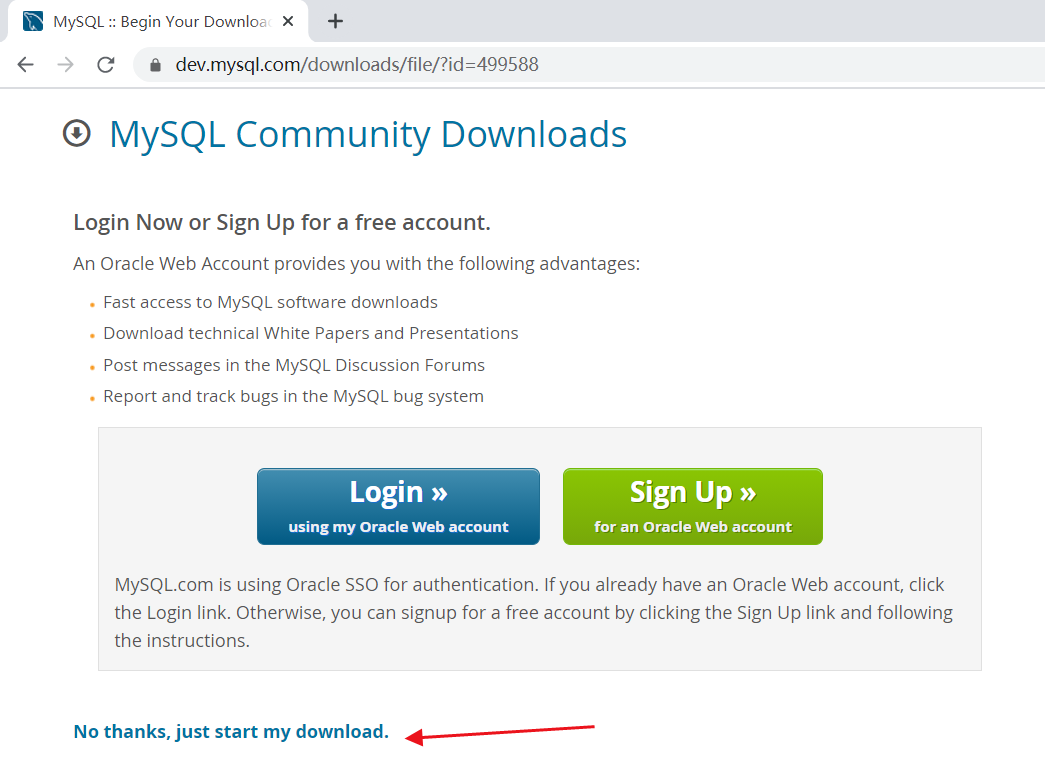Click the 'Download technical White Papers' bullet text
Image resolution: width=1045 pixels, height=775 pixels.
tap(310, 333)
